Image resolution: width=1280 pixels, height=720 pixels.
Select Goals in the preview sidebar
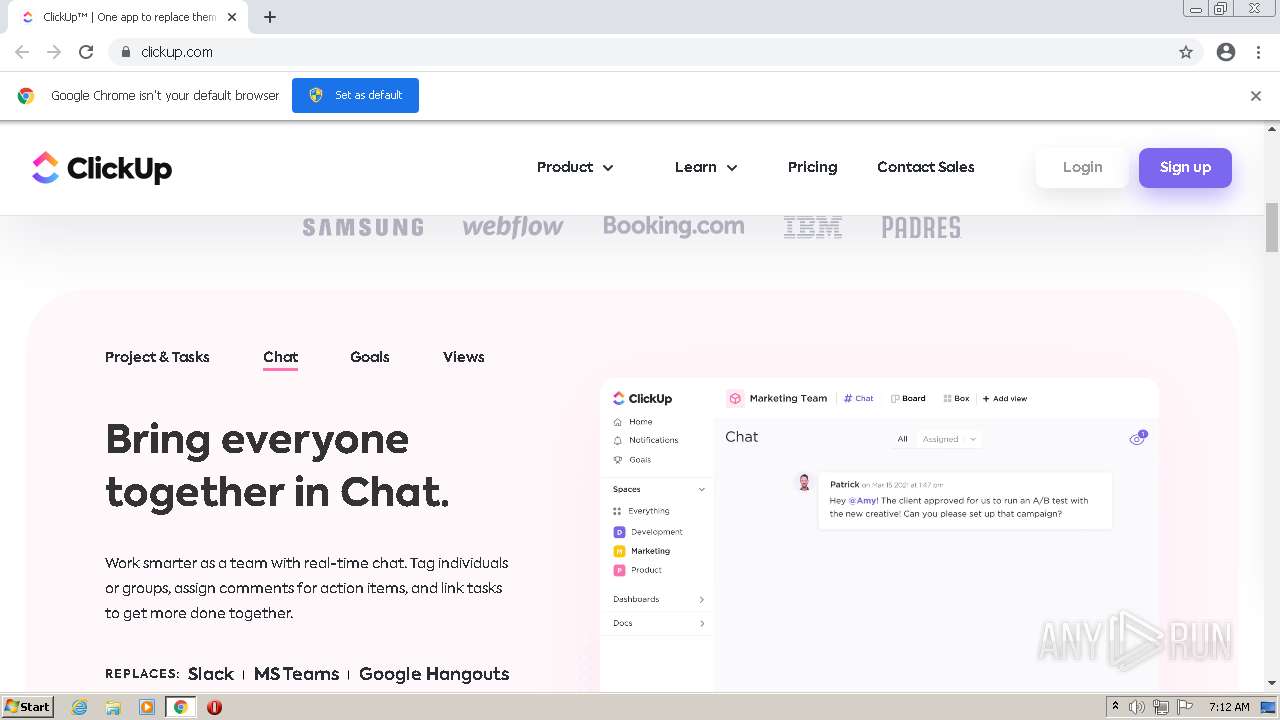[x=632, y=460]
